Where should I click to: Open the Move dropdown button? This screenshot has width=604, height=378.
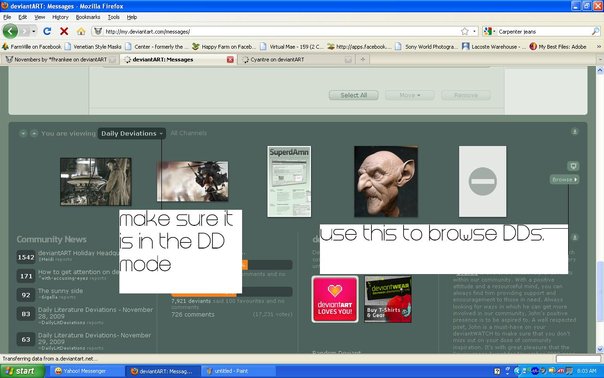click(x=410, y=95)
